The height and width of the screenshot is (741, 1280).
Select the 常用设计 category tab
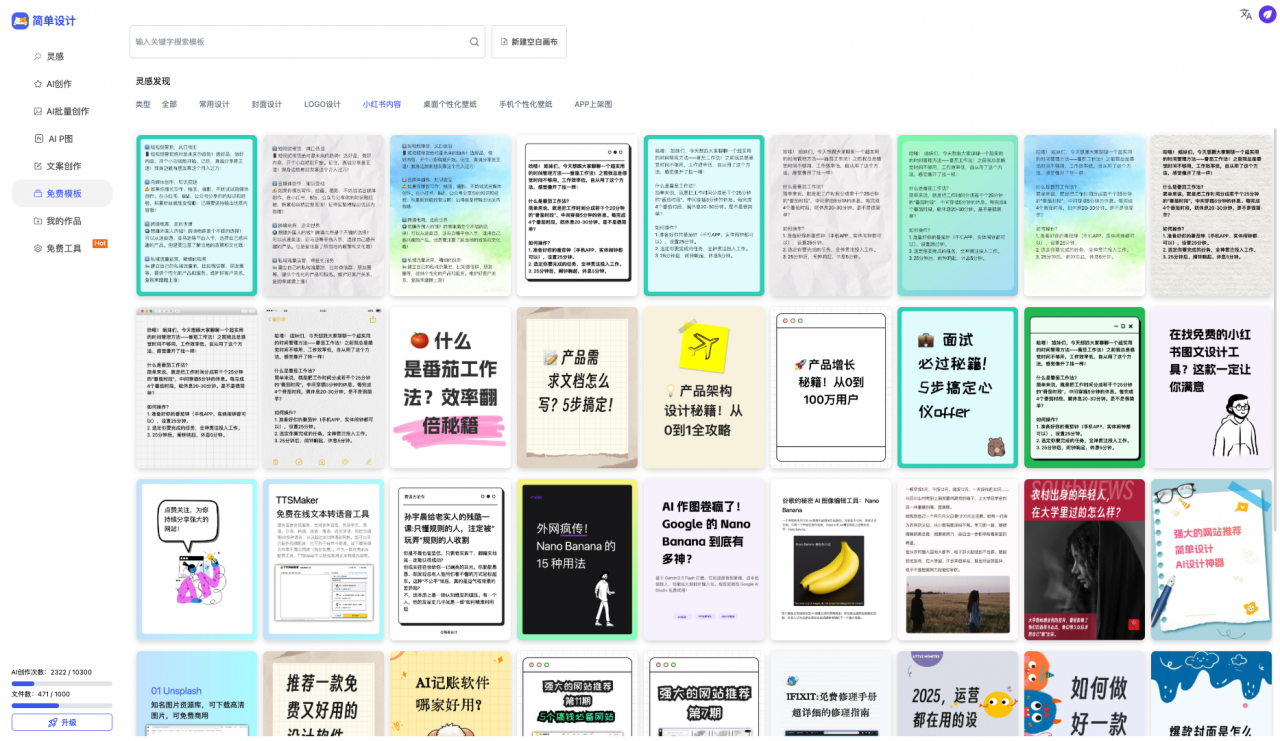point(215,103)
